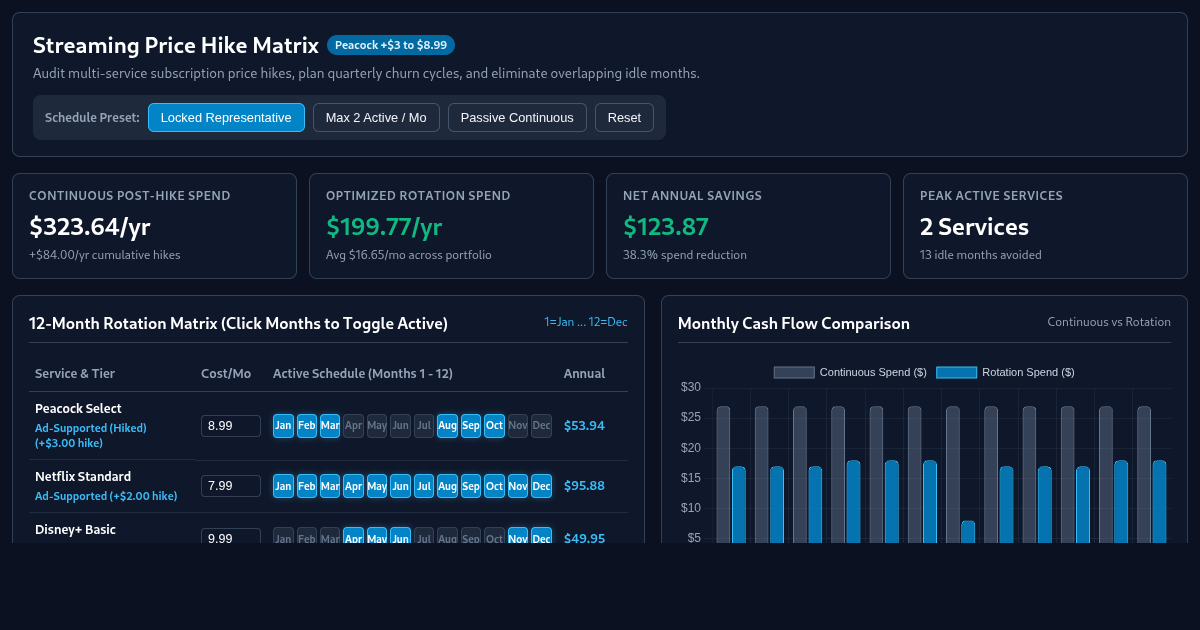The height and width of the screenshot is (630, 1200).
Task: Toggle Jan for Peacock Select
Action: (x=284, y=426)
